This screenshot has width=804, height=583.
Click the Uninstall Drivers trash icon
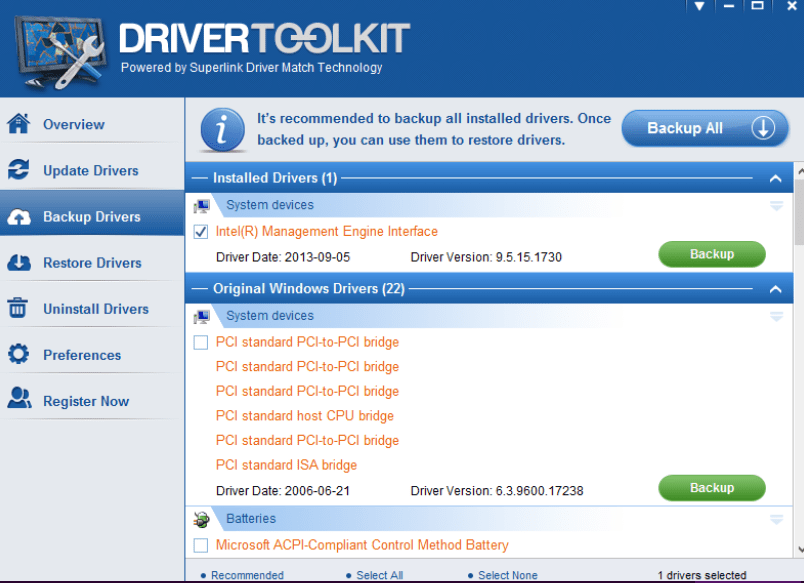19,309
